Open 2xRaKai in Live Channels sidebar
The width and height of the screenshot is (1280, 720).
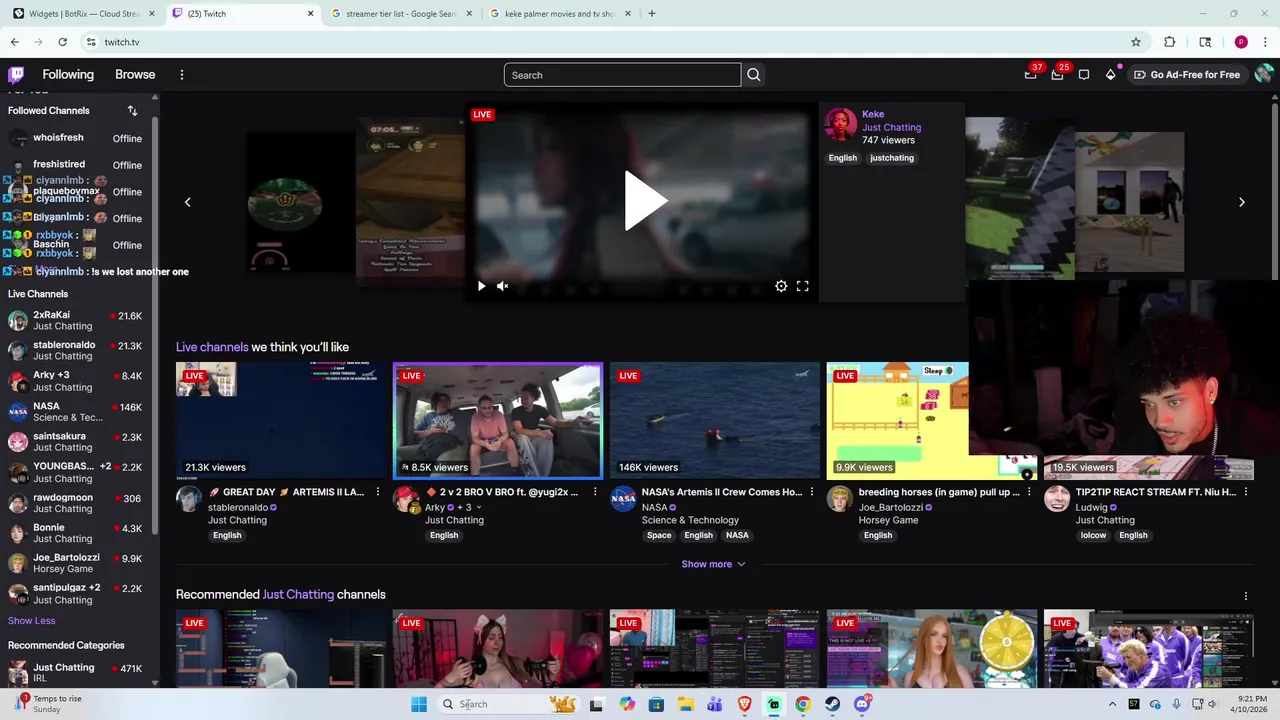(76, 320)
